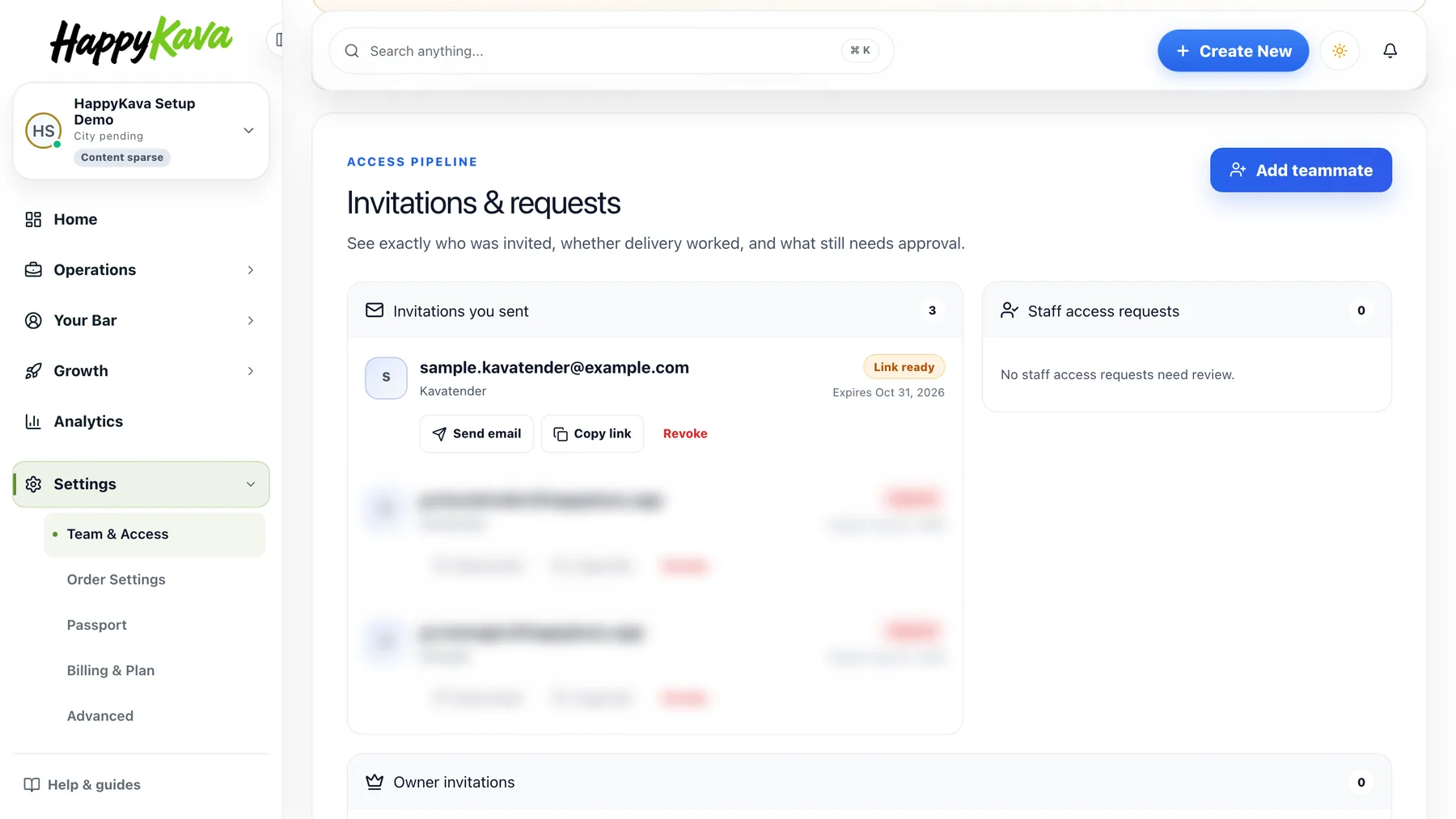
Task: Toggle the light theme sun icon
Action: point(1340,51)
